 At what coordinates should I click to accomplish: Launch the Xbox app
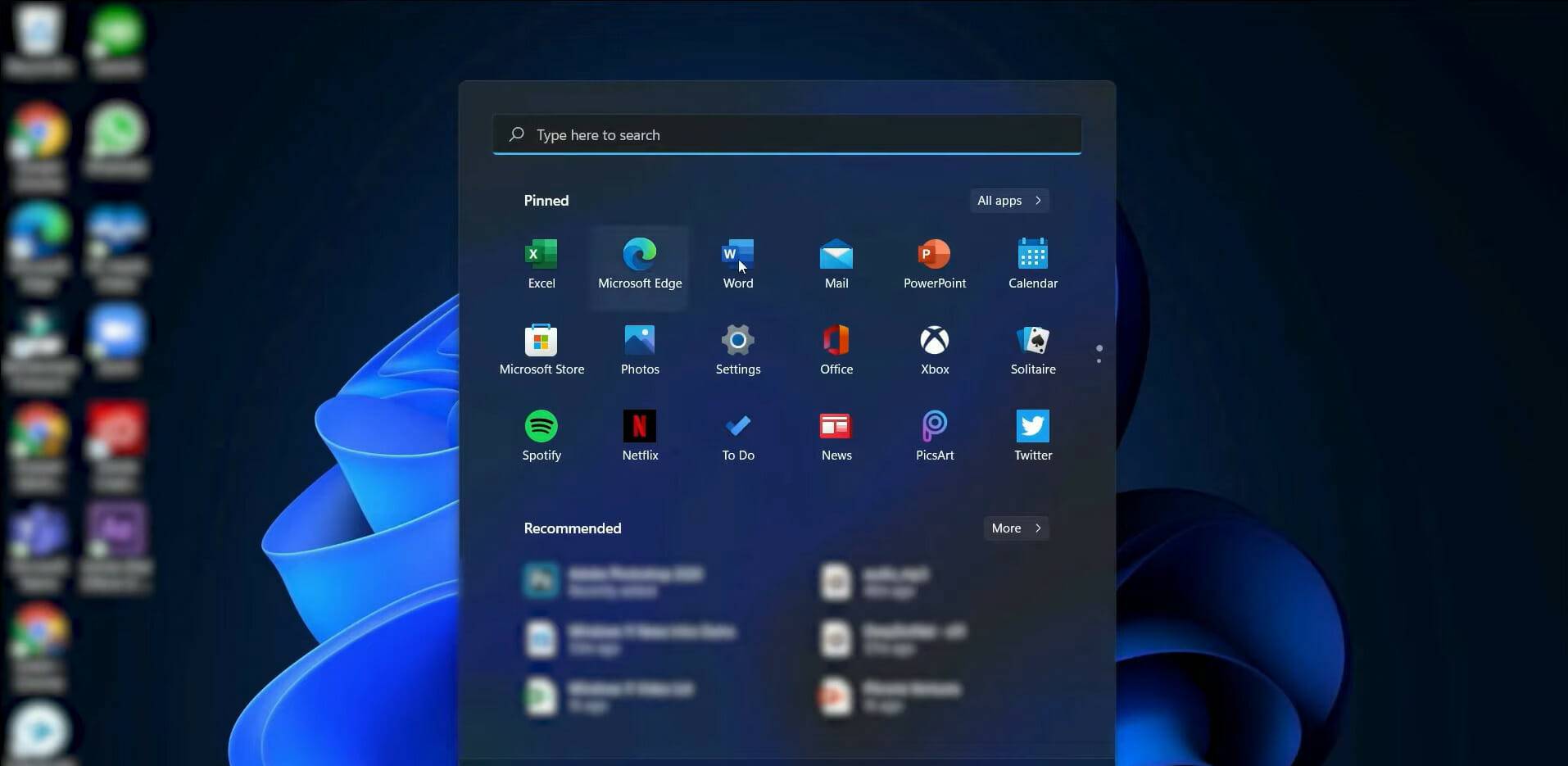pos(934,348)
